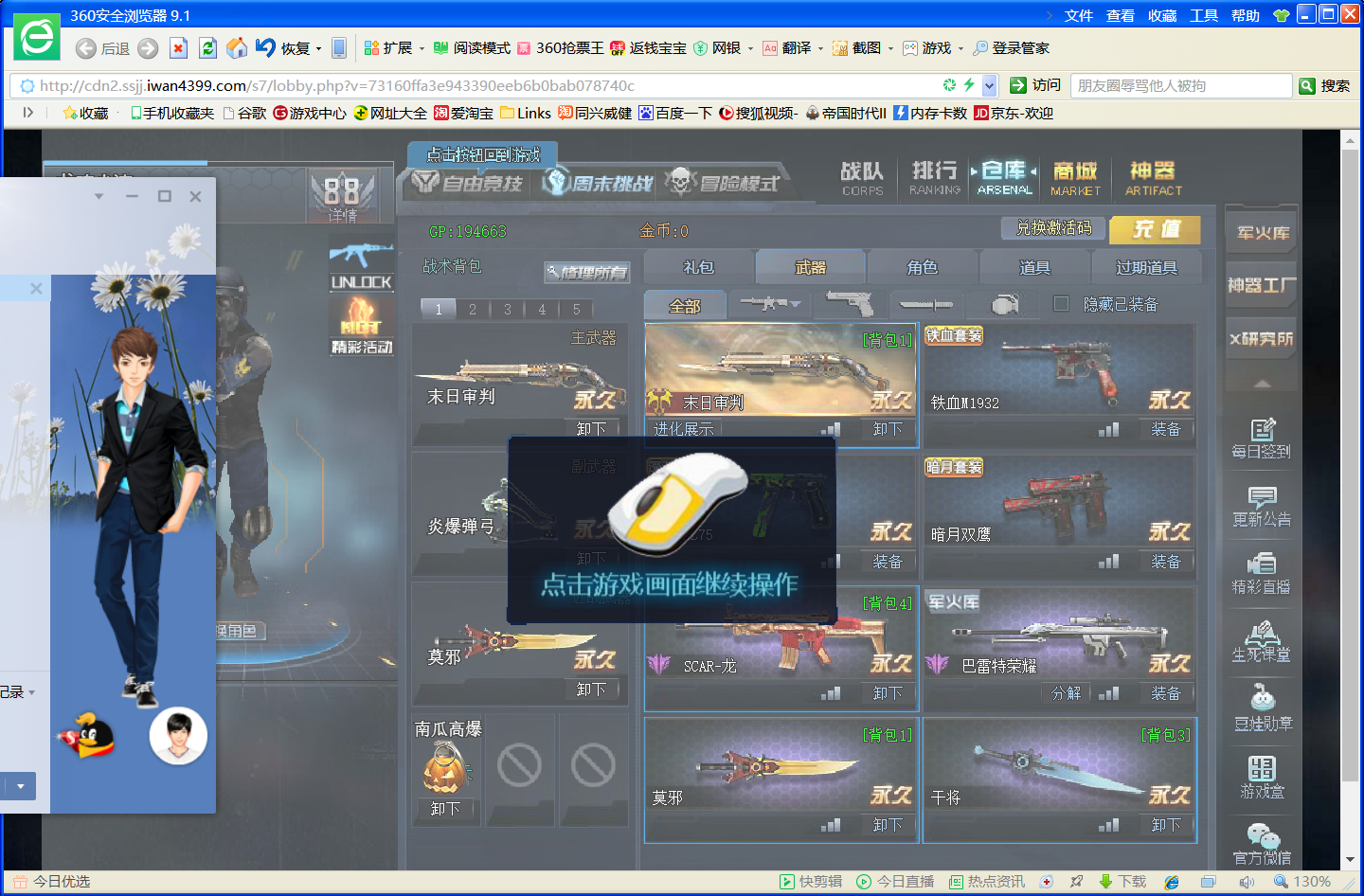Open the 商城 MARKET menu
Screen dimensions: 1364x896
coord(1076,177)
